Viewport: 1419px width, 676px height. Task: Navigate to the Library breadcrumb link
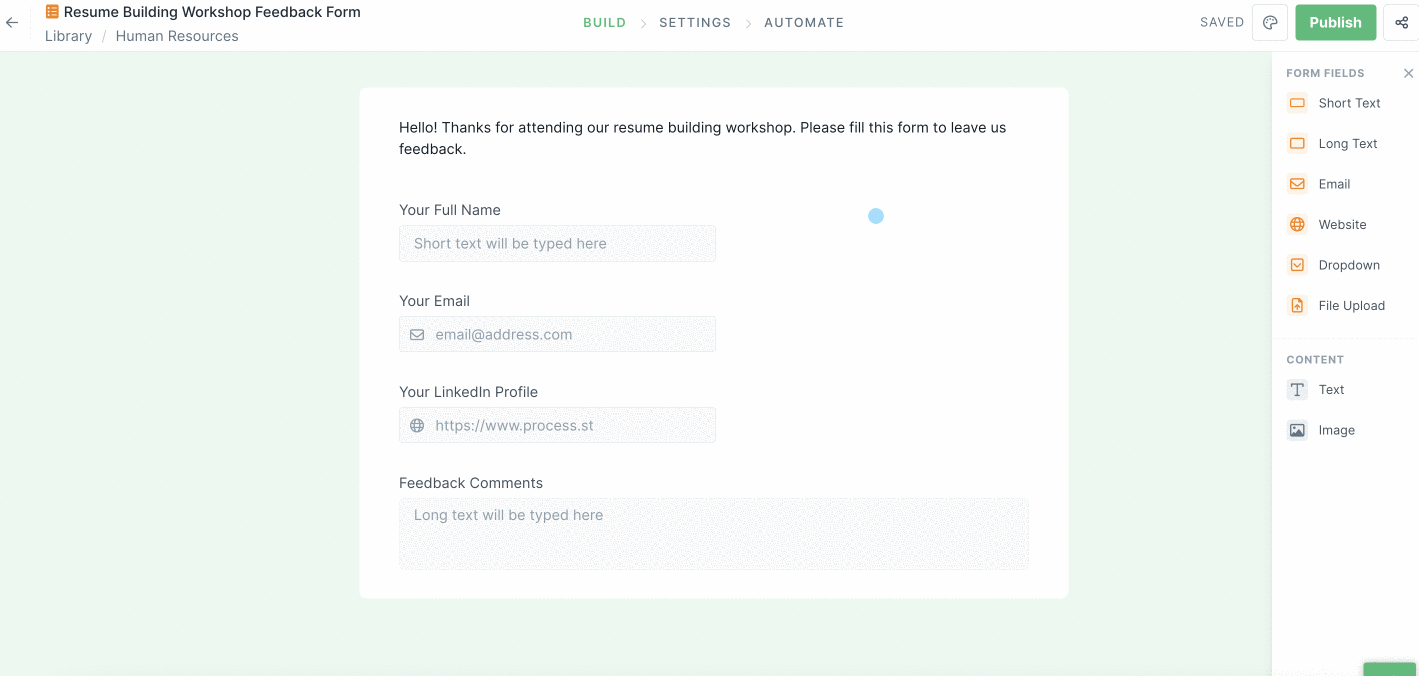click(x=68, y=36)
